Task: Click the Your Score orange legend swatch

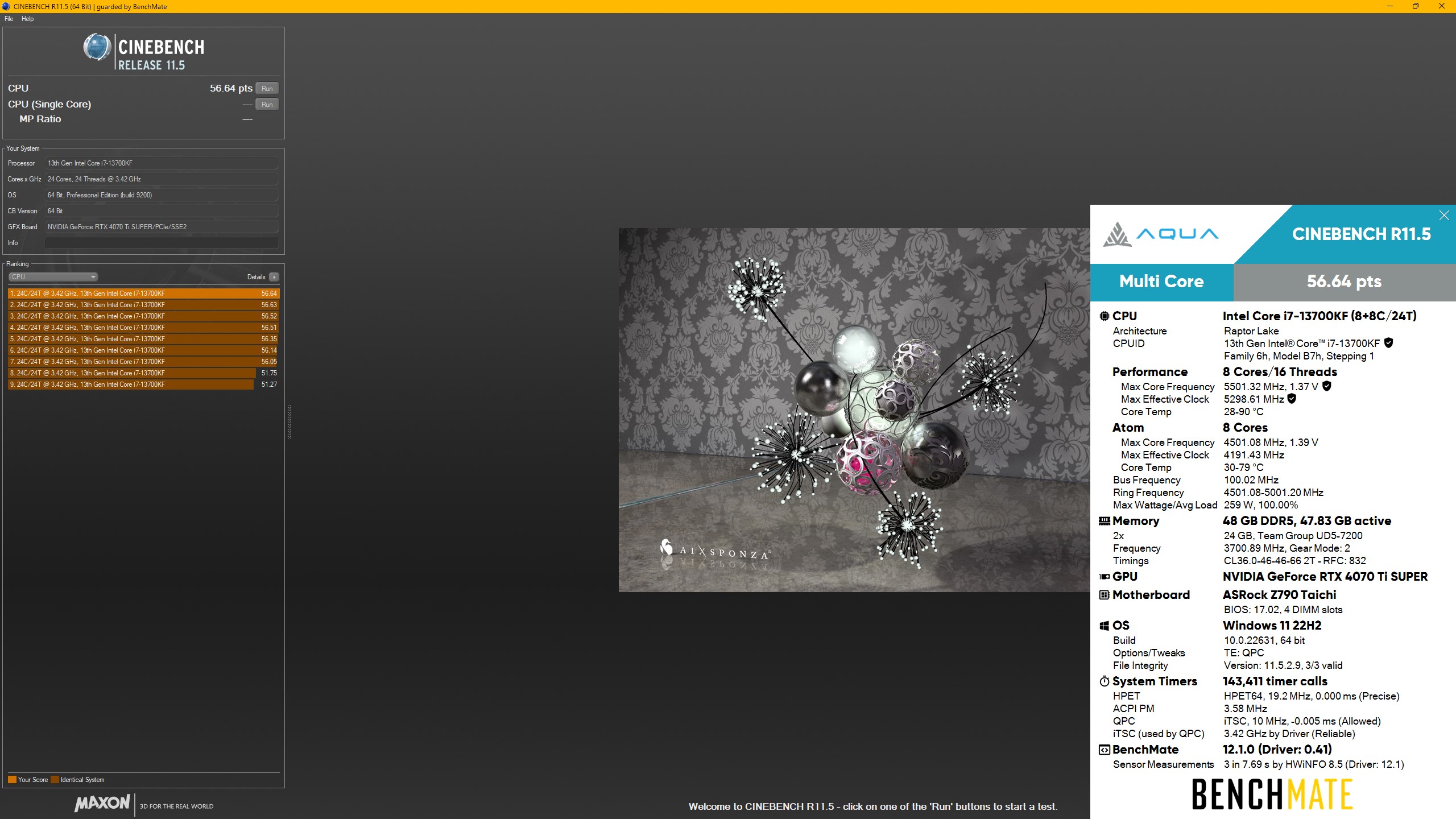Action: (12, 780)
